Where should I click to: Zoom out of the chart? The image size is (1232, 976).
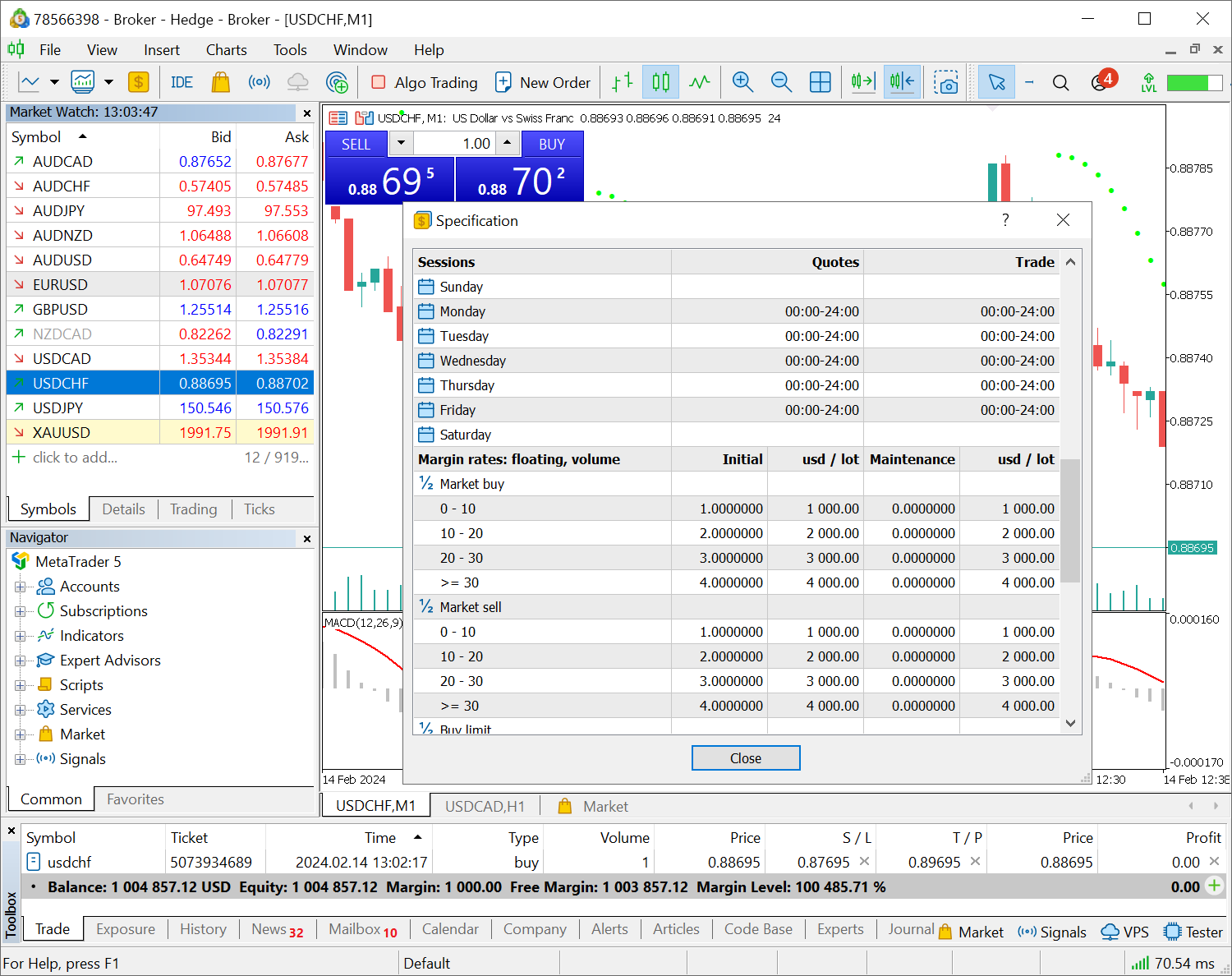[x=781, y=82]
